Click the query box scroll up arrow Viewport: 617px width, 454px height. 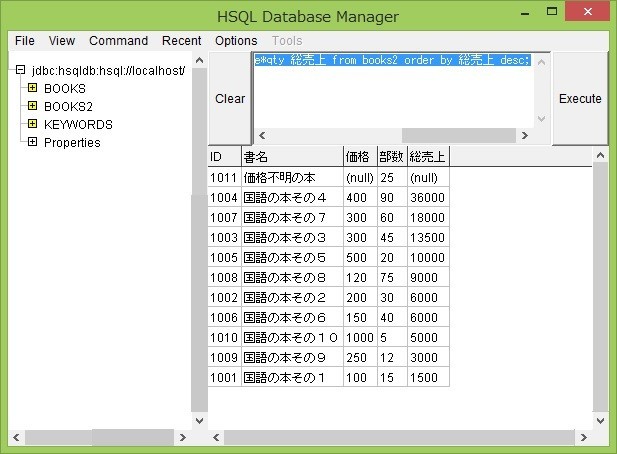pos(541,62)
